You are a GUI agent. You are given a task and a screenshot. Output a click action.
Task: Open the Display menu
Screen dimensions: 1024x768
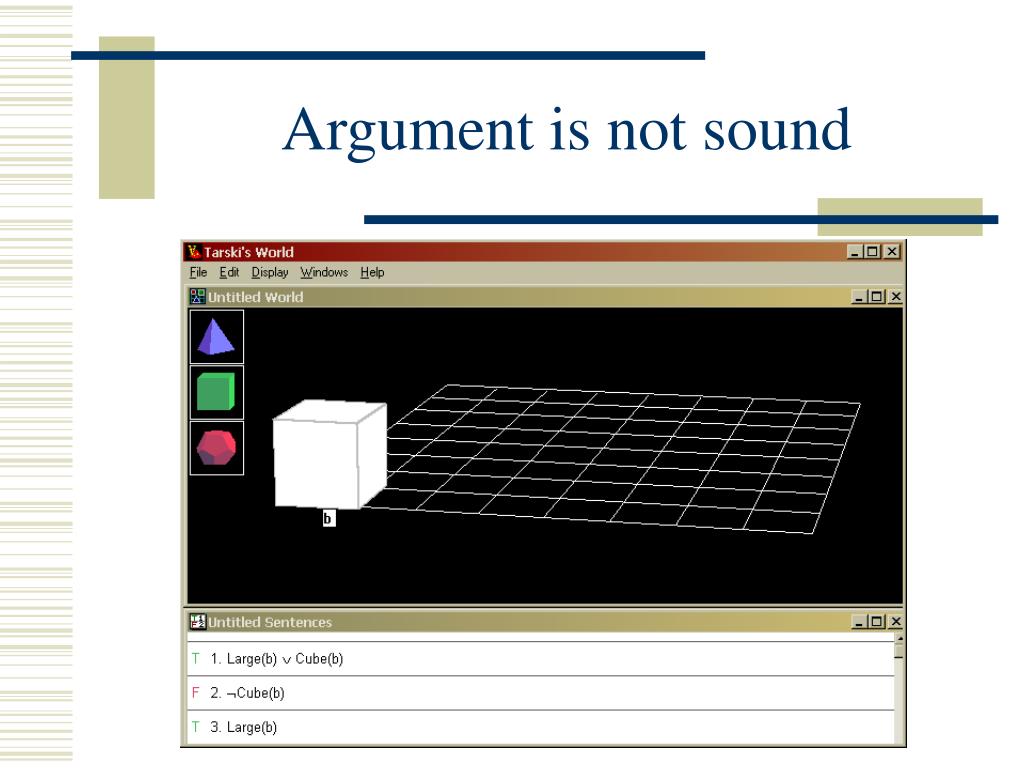(270, 272)
